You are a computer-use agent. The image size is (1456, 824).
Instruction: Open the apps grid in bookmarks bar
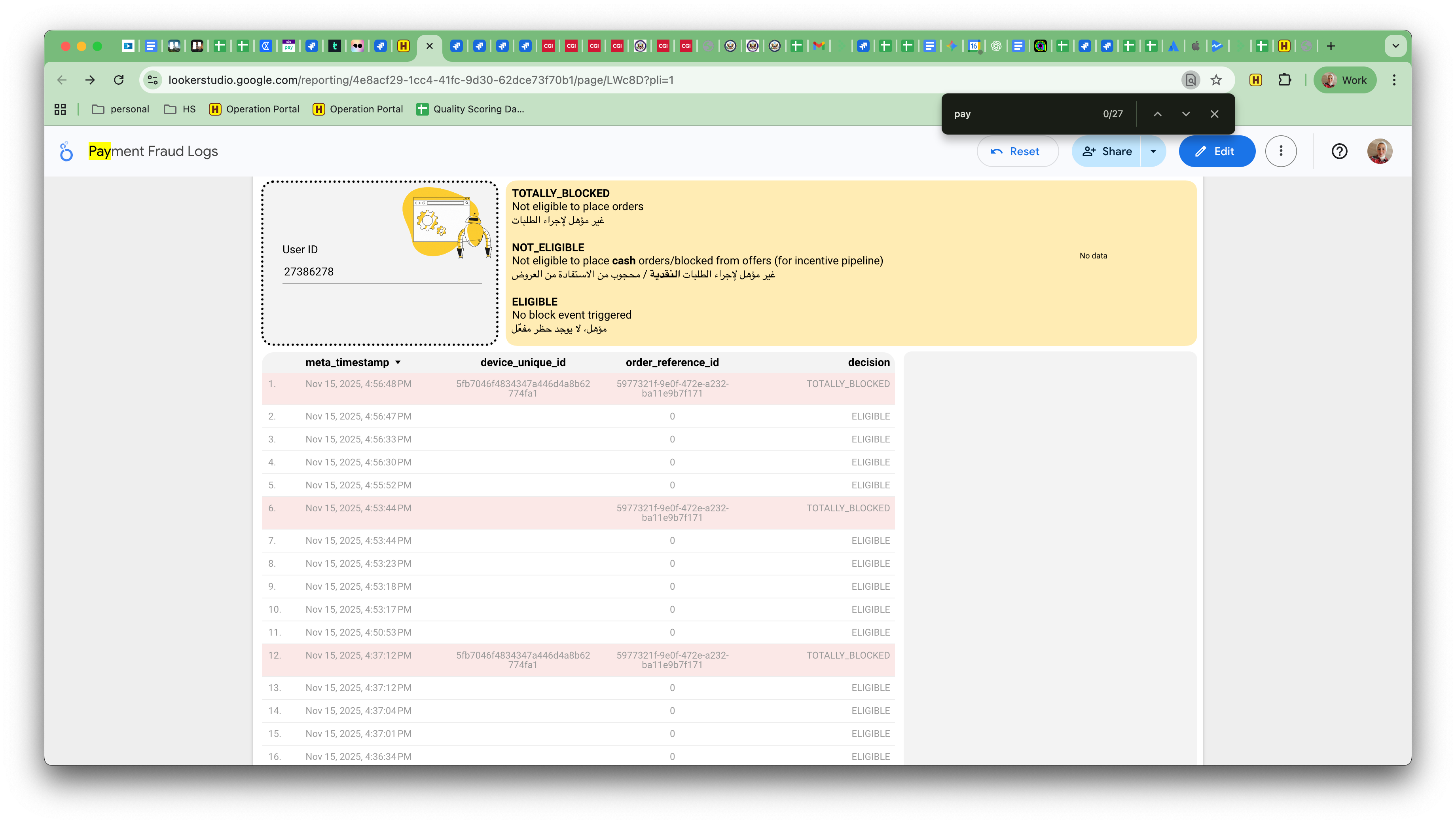(x=60, y=109)
